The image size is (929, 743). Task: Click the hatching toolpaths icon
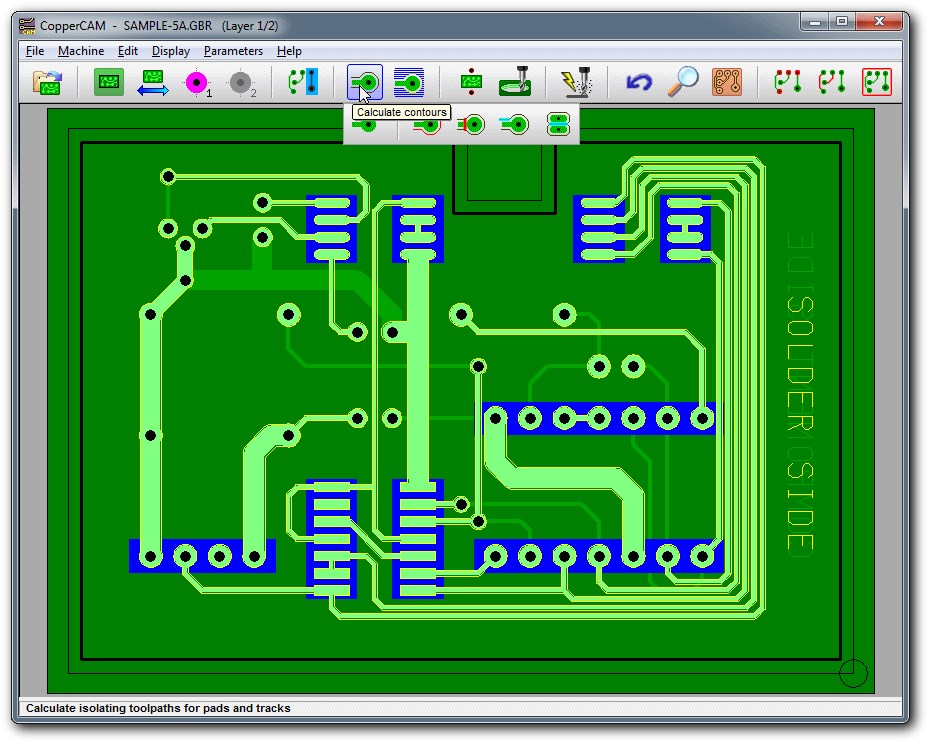[409, 82]
